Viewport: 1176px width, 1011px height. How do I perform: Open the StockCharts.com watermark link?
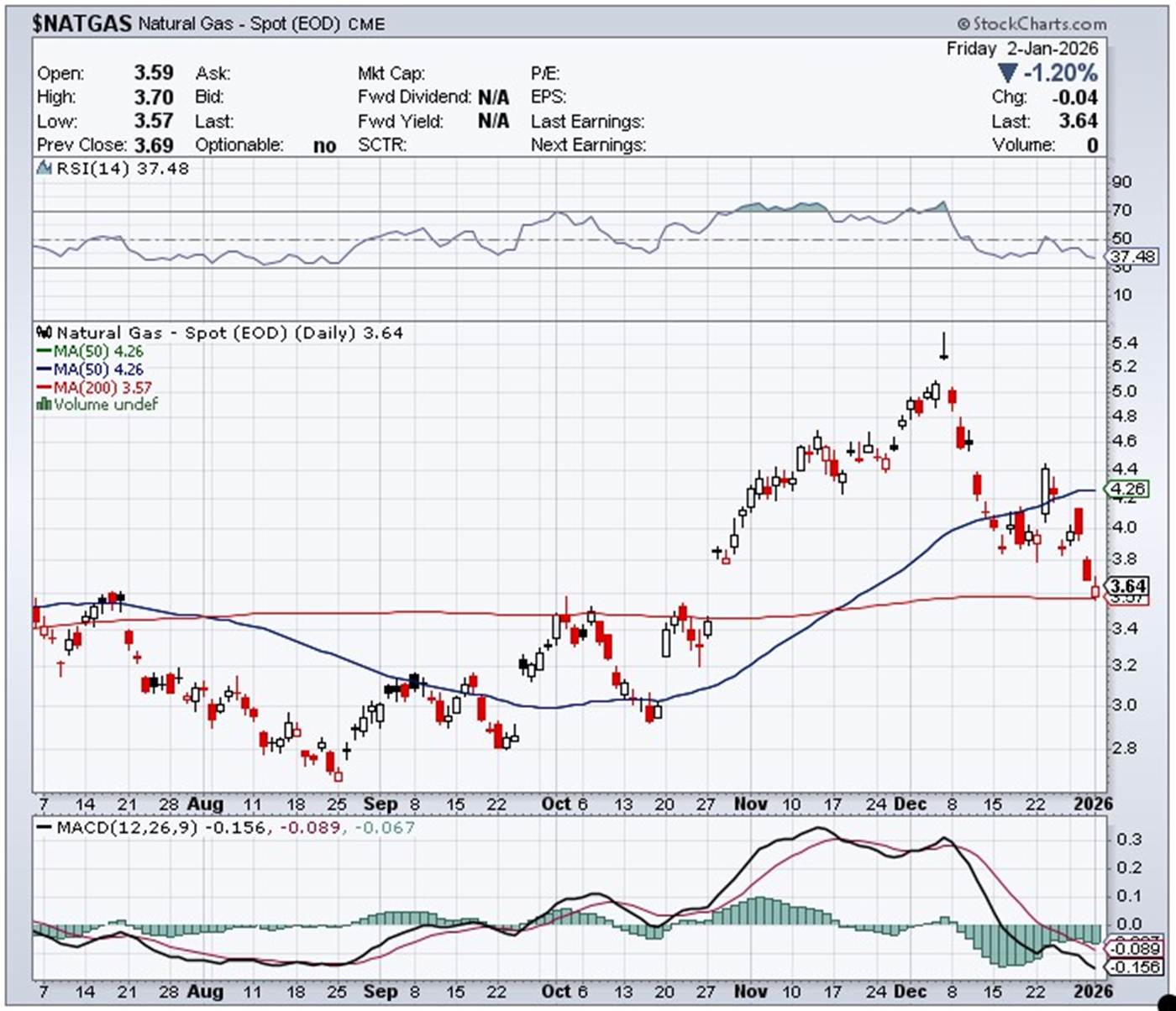point(1039,24)
